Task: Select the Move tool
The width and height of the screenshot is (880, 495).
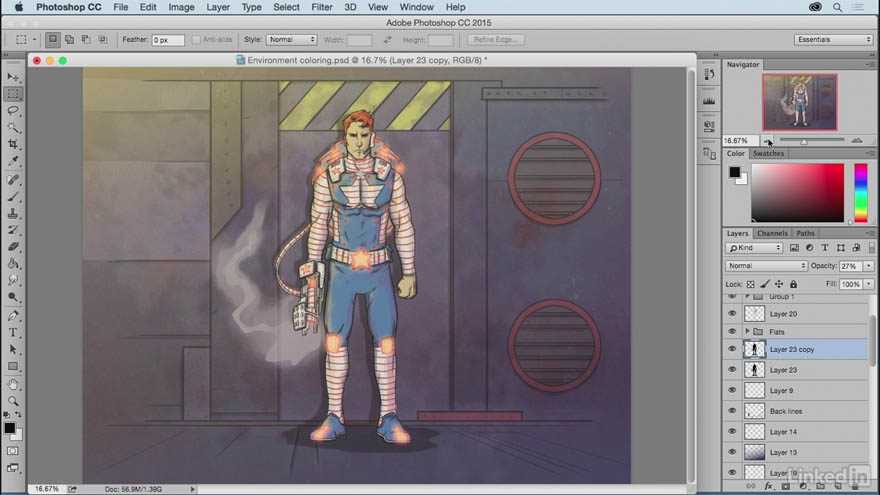Action: click(x=13, y=77)
